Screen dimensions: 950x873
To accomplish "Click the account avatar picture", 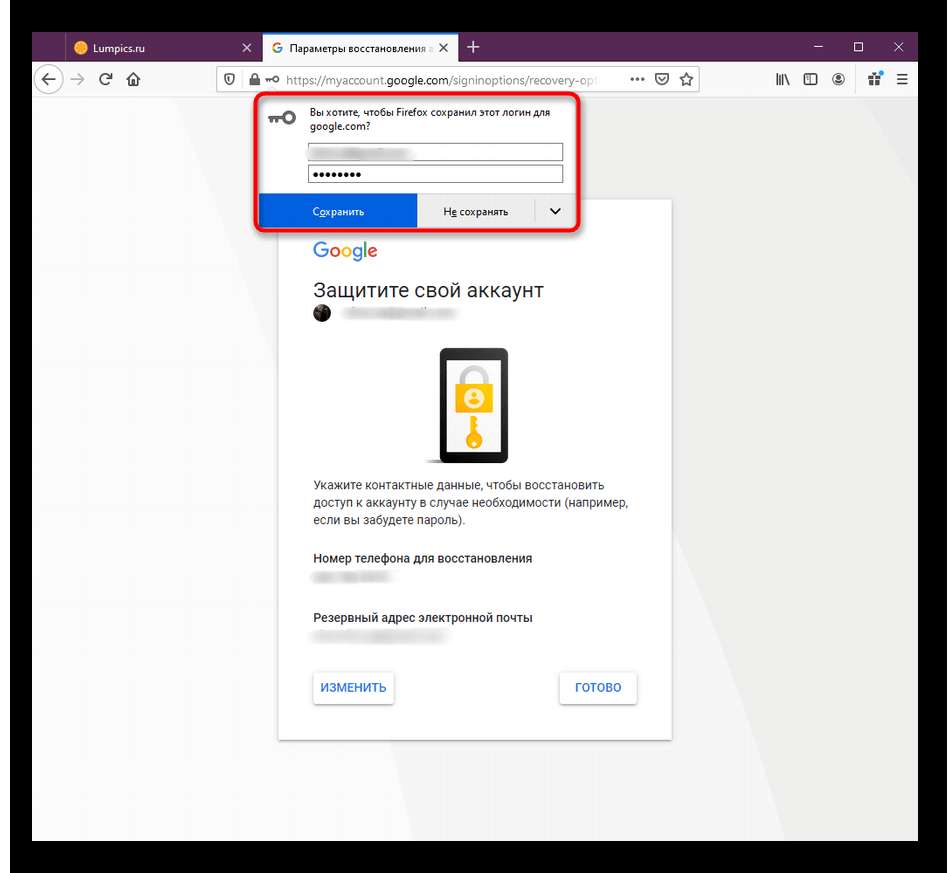I will coord(322,313).
